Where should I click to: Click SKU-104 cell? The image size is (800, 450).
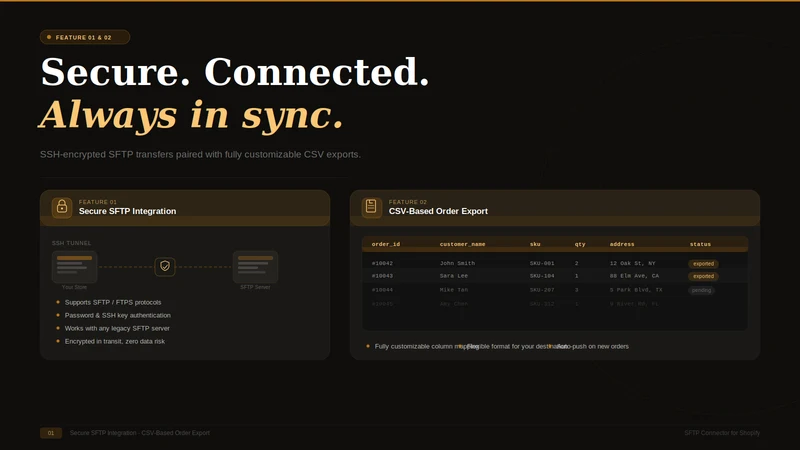542,276
